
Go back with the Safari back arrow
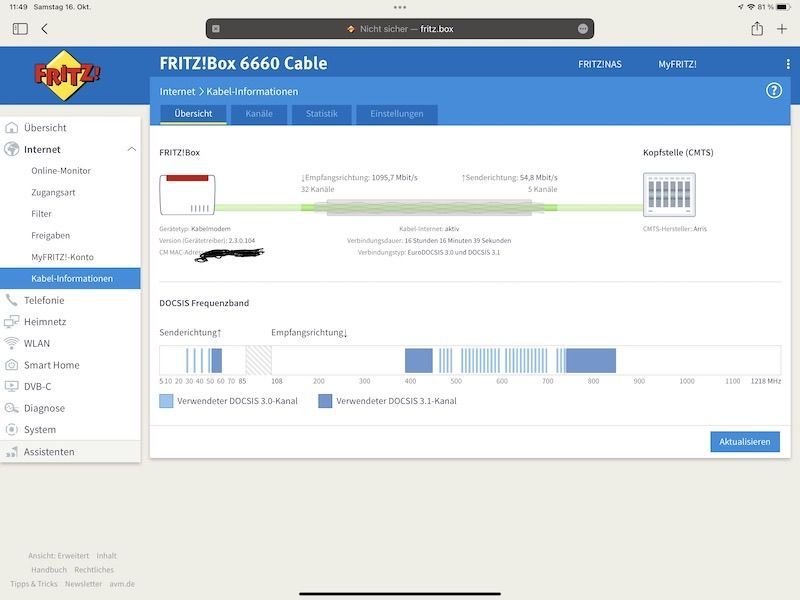click(44, 29)
